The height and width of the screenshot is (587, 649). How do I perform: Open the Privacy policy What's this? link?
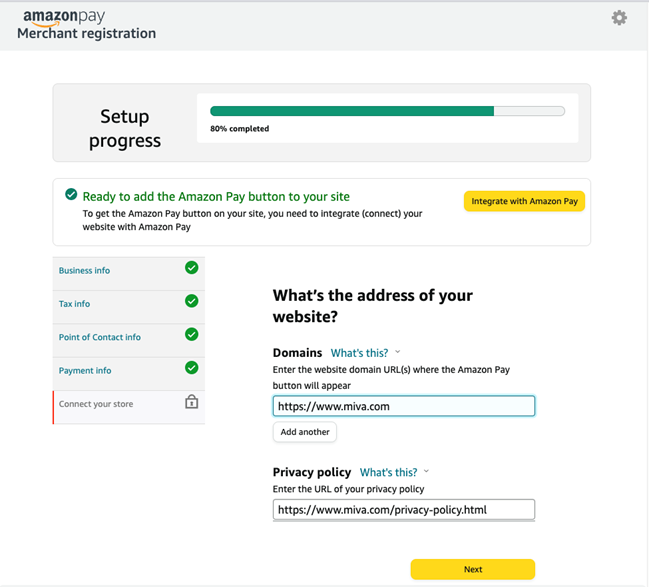point(388,472)
